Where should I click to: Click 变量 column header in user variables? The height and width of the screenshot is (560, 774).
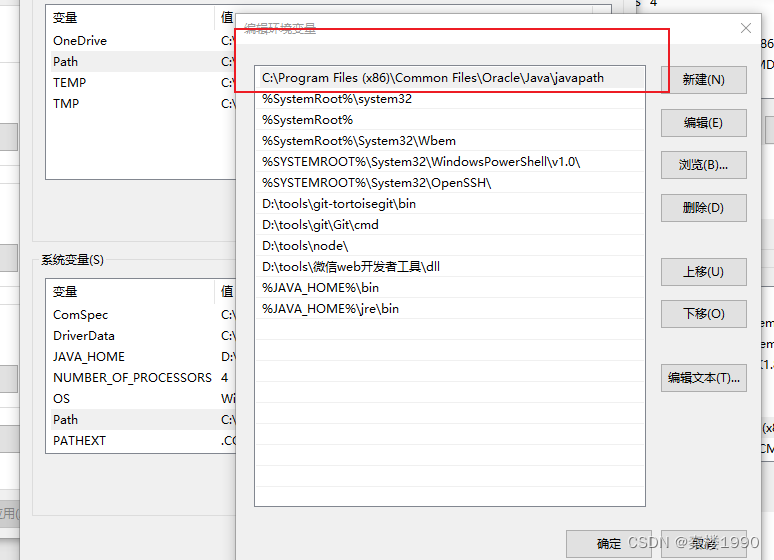pos(131,18)
